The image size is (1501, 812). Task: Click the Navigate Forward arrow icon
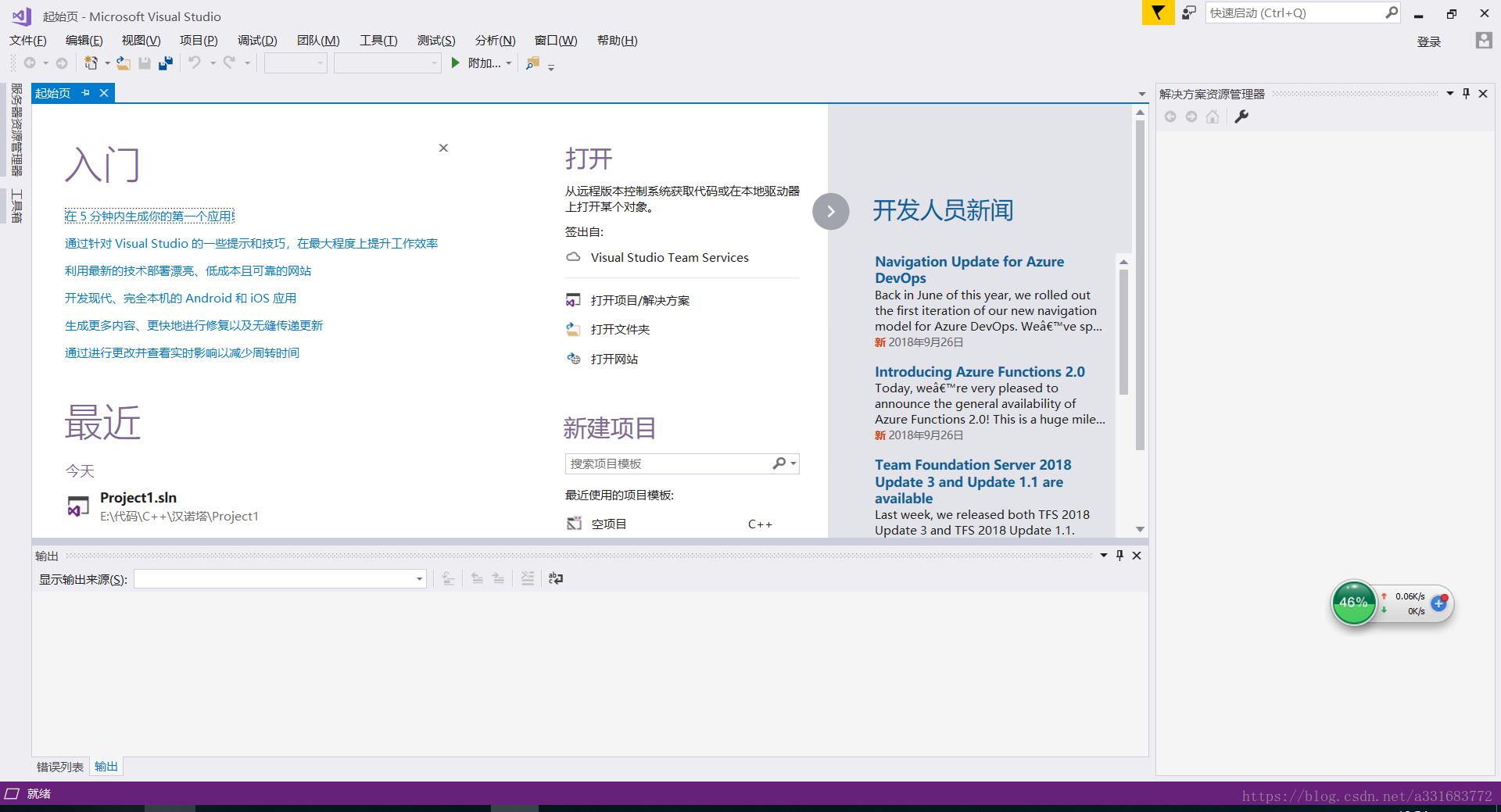point(62,63)
